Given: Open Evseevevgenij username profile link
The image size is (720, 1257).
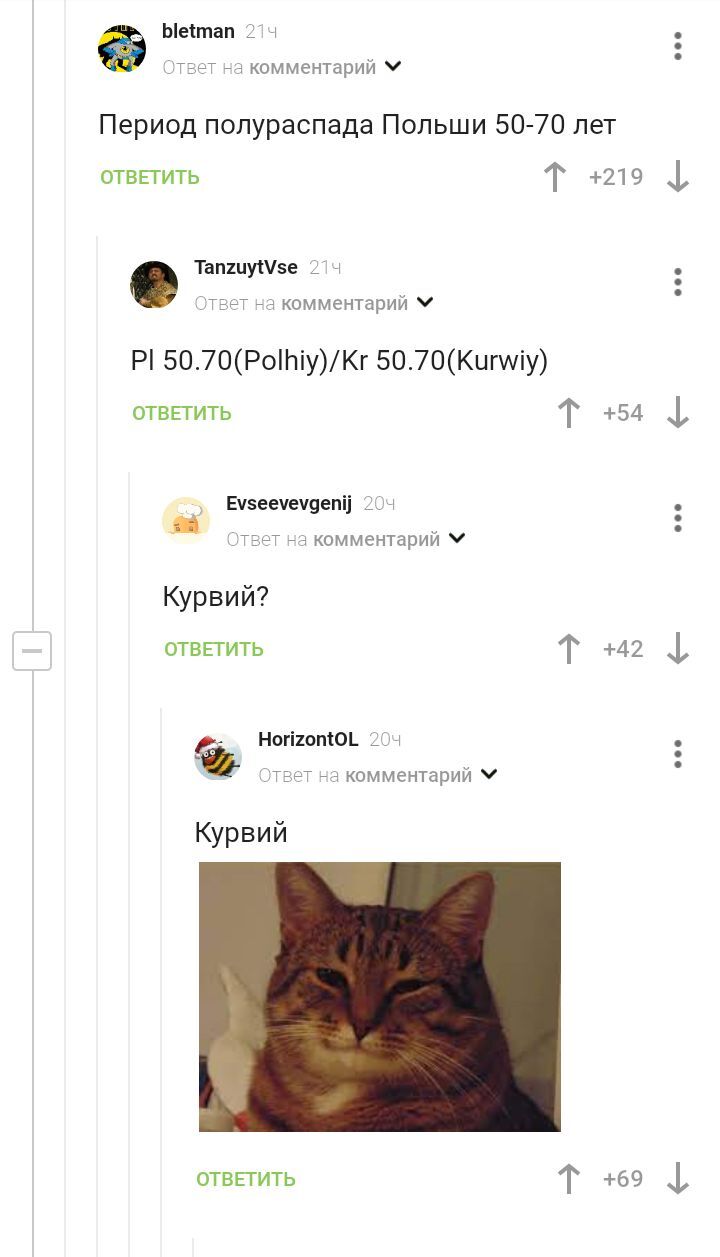Looking at the screenshot, I should [x=289, y=503].
